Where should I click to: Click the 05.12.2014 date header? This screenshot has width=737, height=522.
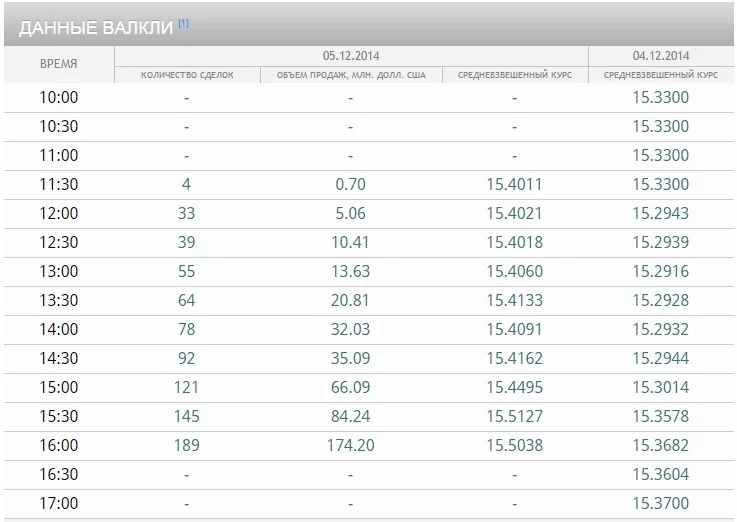(x=351, y=56)
